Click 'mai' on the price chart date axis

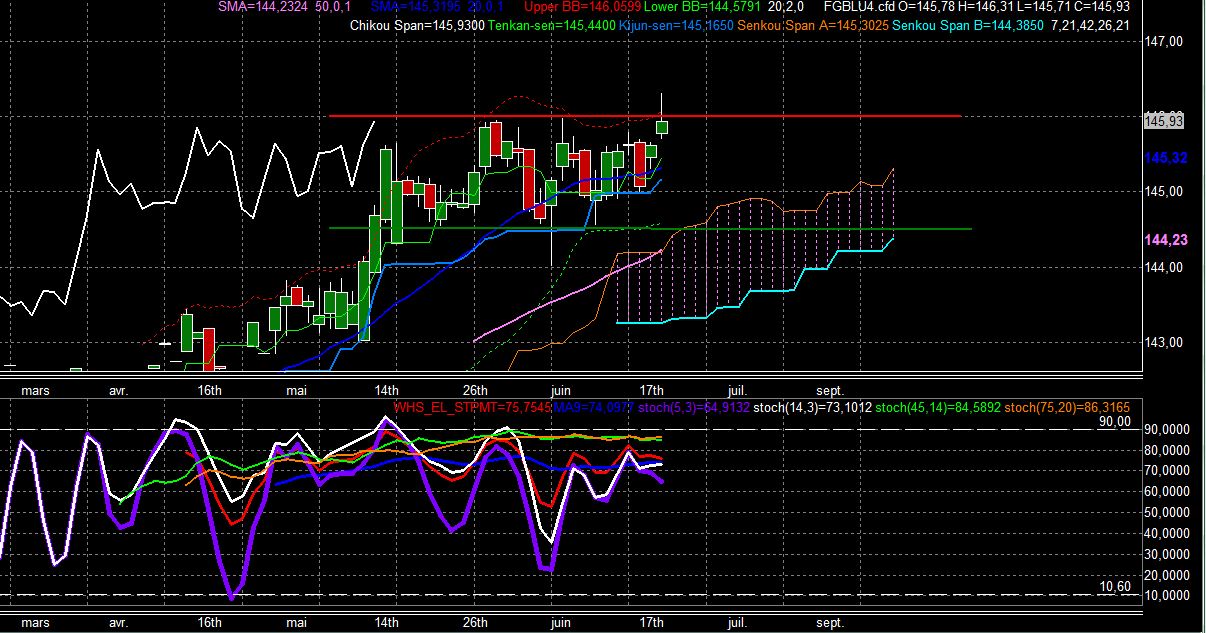(297, 390)
